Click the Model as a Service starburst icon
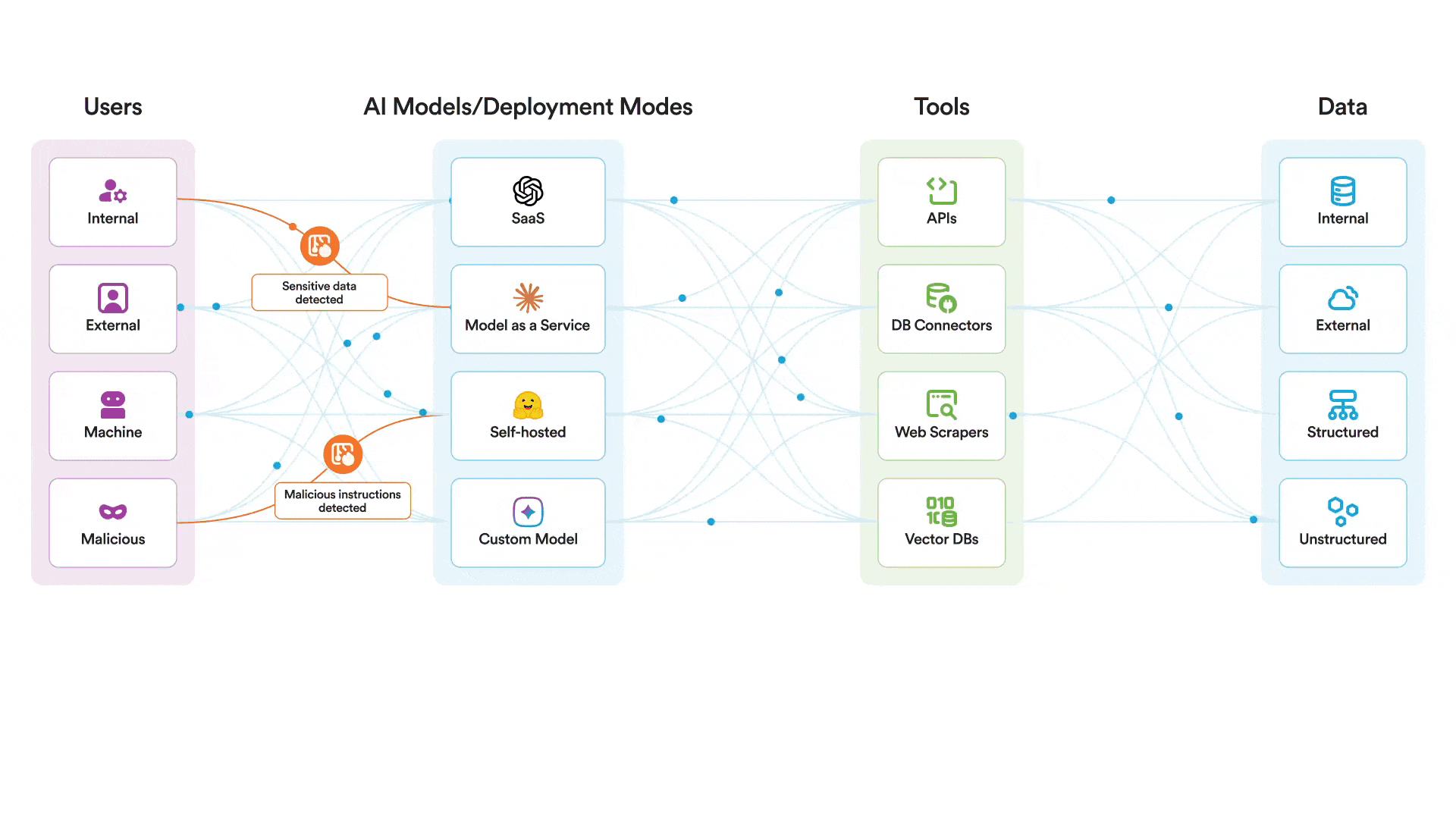Screen dimensions: 1456x819 click(528, 298)
